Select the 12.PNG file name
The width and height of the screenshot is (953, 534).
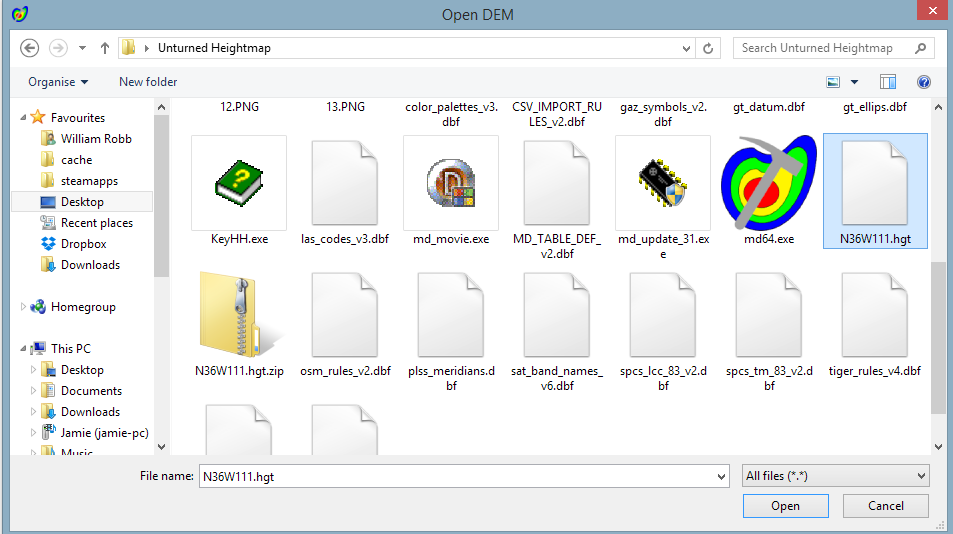click(239, 107)
